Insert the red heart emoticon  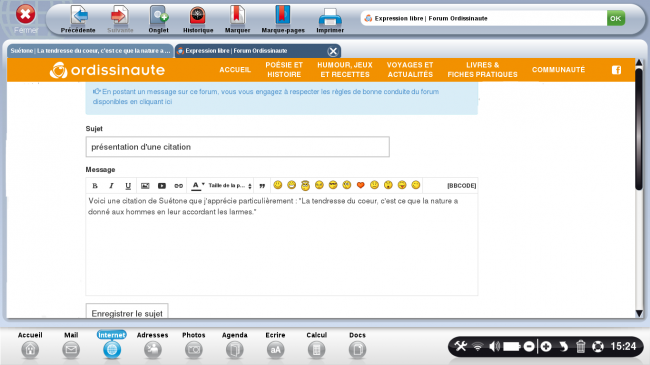361,185
